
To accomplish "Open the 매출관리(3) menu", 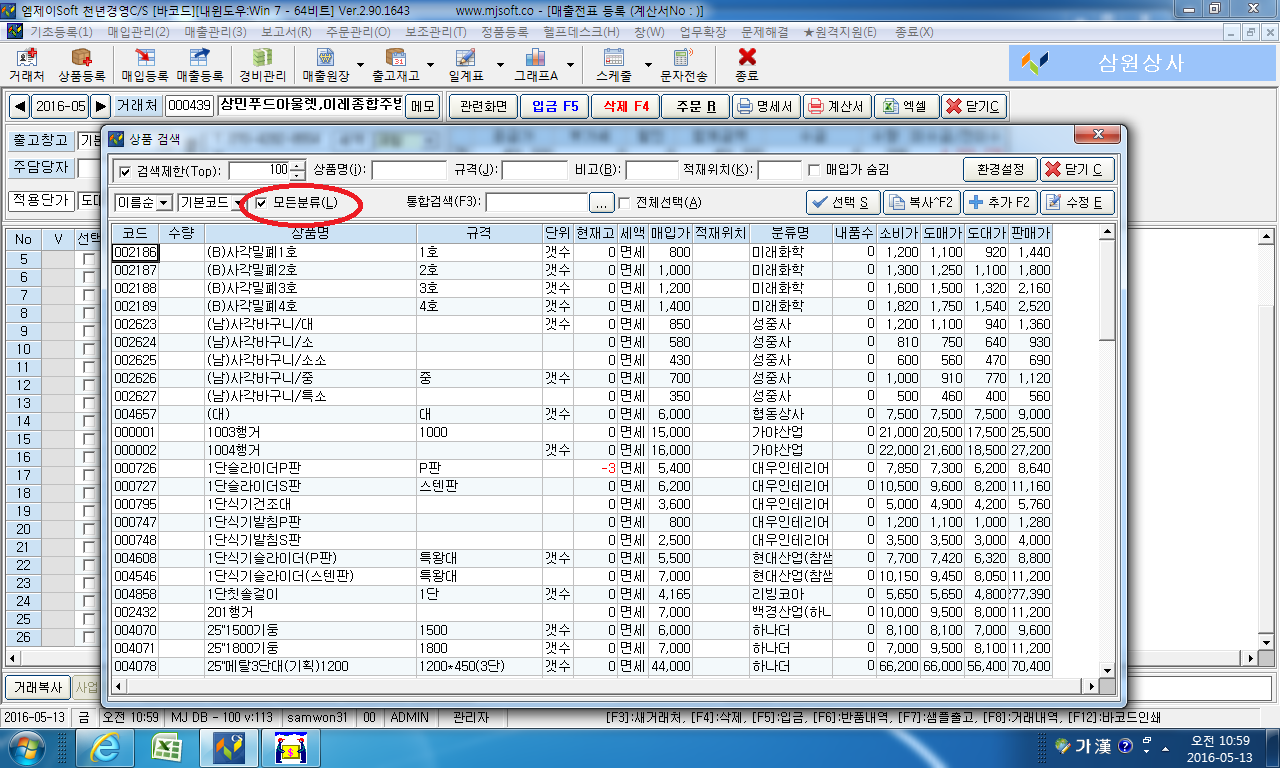I will coord(215,32).
